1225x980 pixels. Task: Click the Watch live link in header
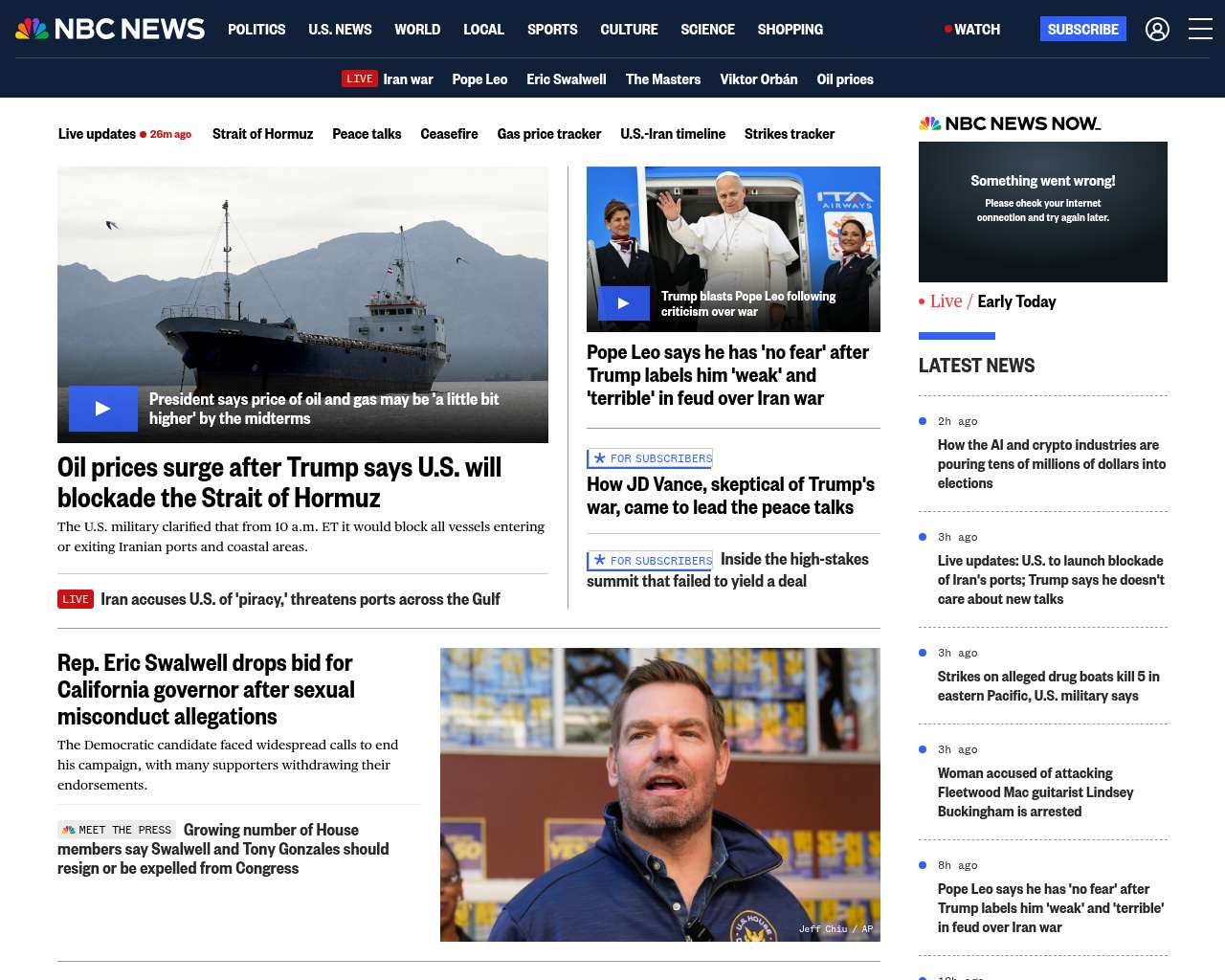point(972,30)
